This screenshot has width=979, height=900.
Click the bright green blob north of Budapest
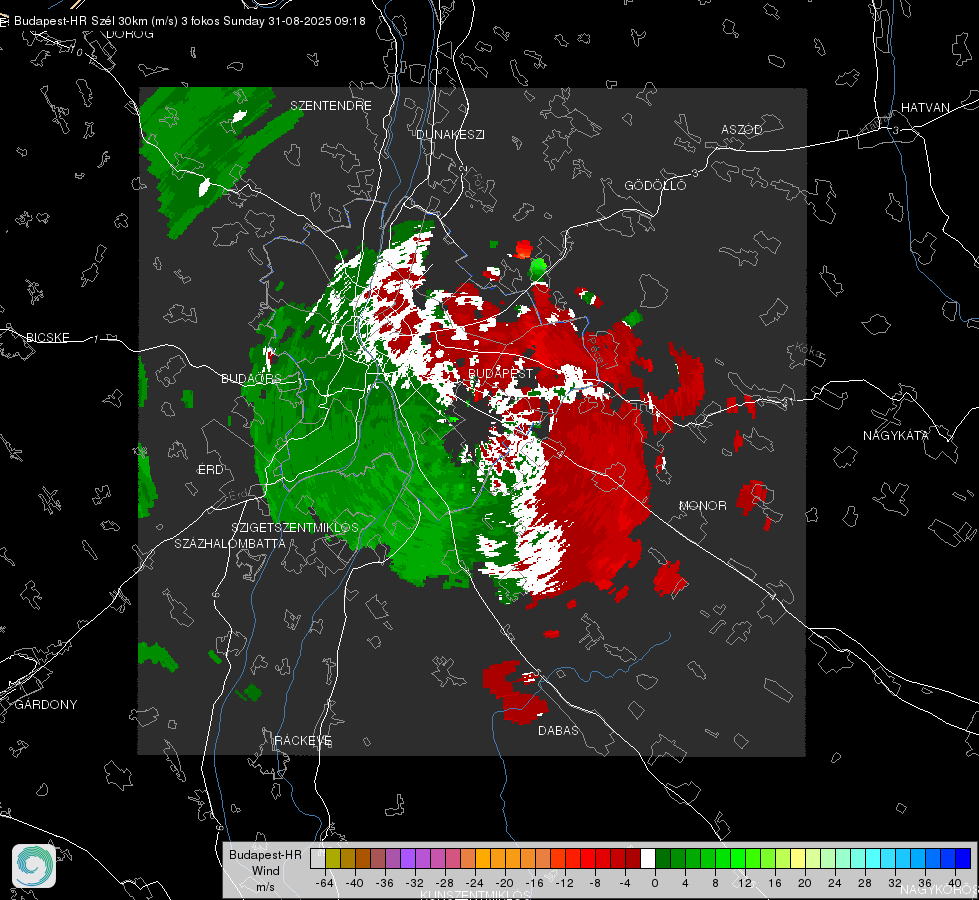click(x=538, y=269)
